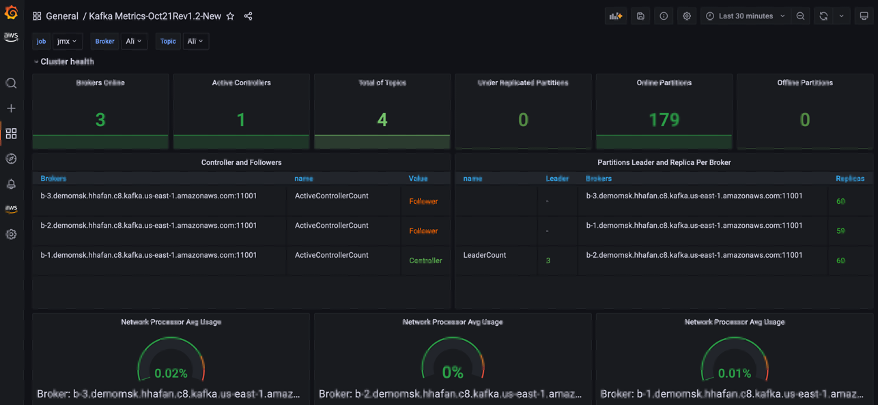Click the Follower value for b-2 broker
The width and height of the screenshot is (879, 406).
pyautogui.click(x=423, y=231)
